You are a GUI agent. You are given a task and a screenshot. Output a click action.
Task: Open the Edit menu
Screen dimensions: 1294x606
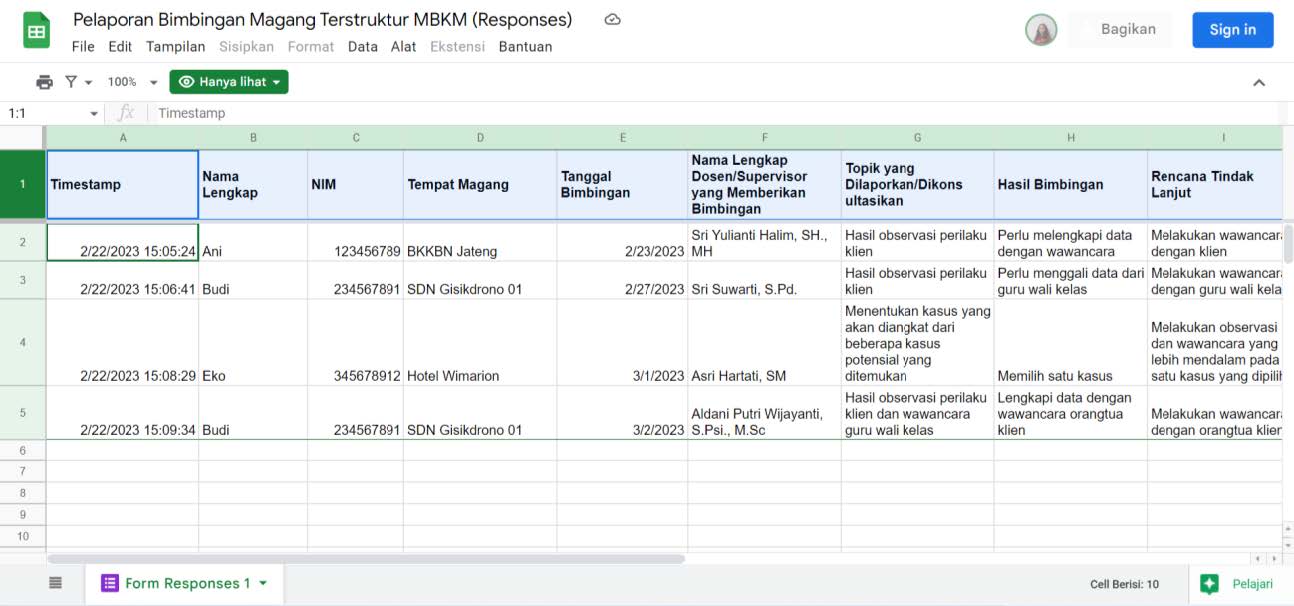coord(120,46)
